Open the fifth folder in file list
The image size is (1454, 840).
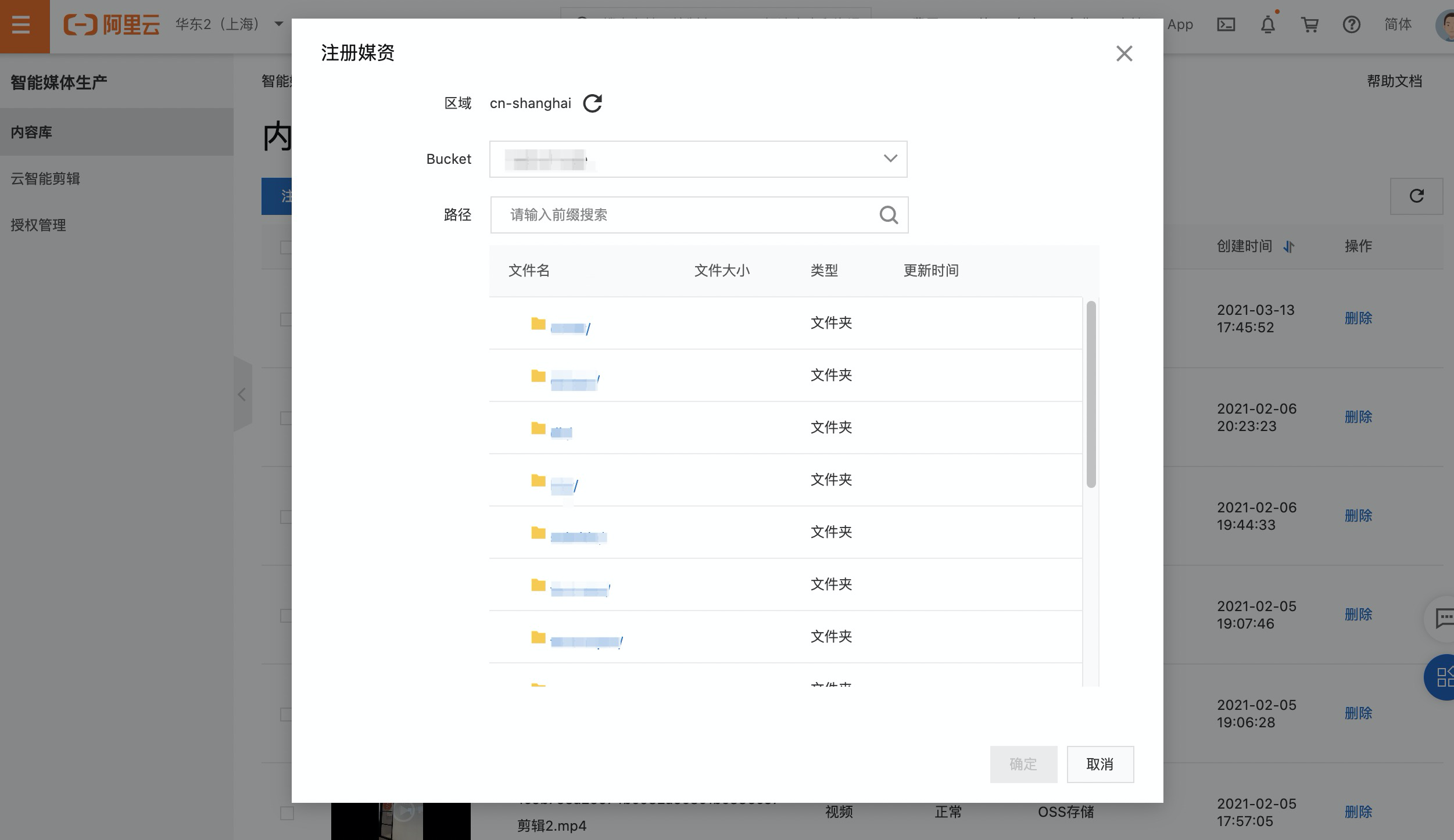578,537
